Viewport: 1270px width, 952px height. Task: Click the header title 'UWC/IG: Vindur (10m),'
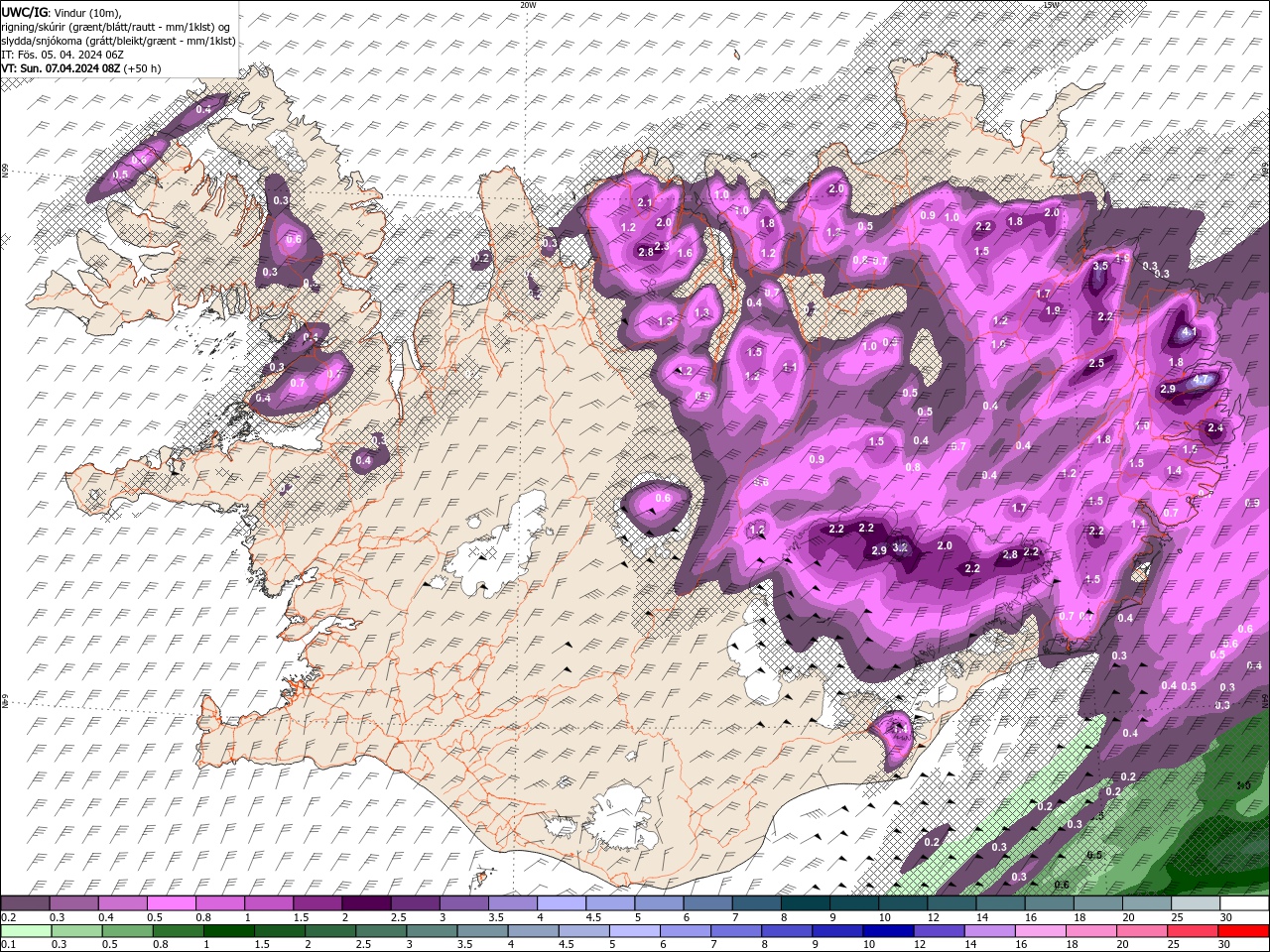[62, 11]
